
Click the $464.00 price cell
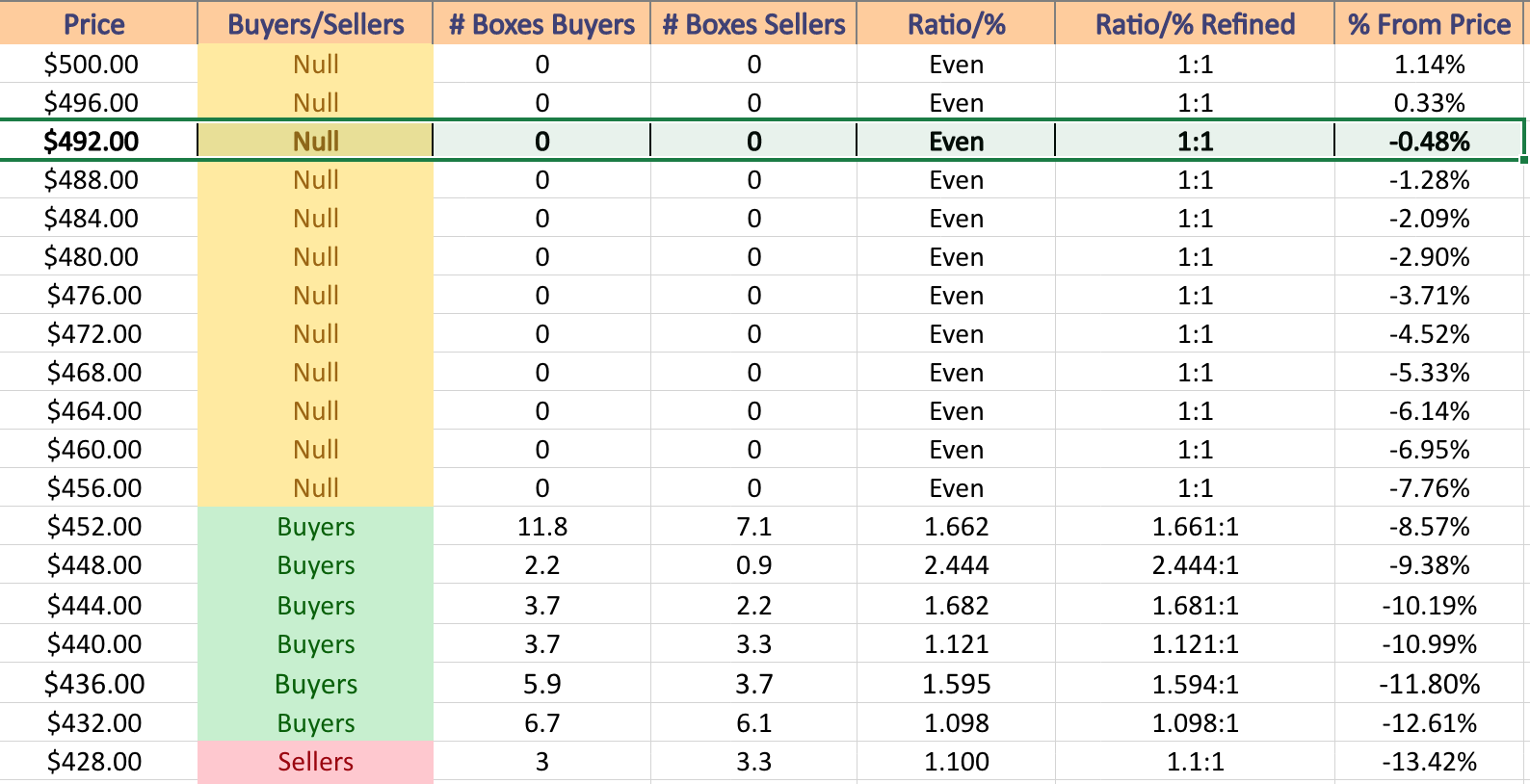point(98,410)
